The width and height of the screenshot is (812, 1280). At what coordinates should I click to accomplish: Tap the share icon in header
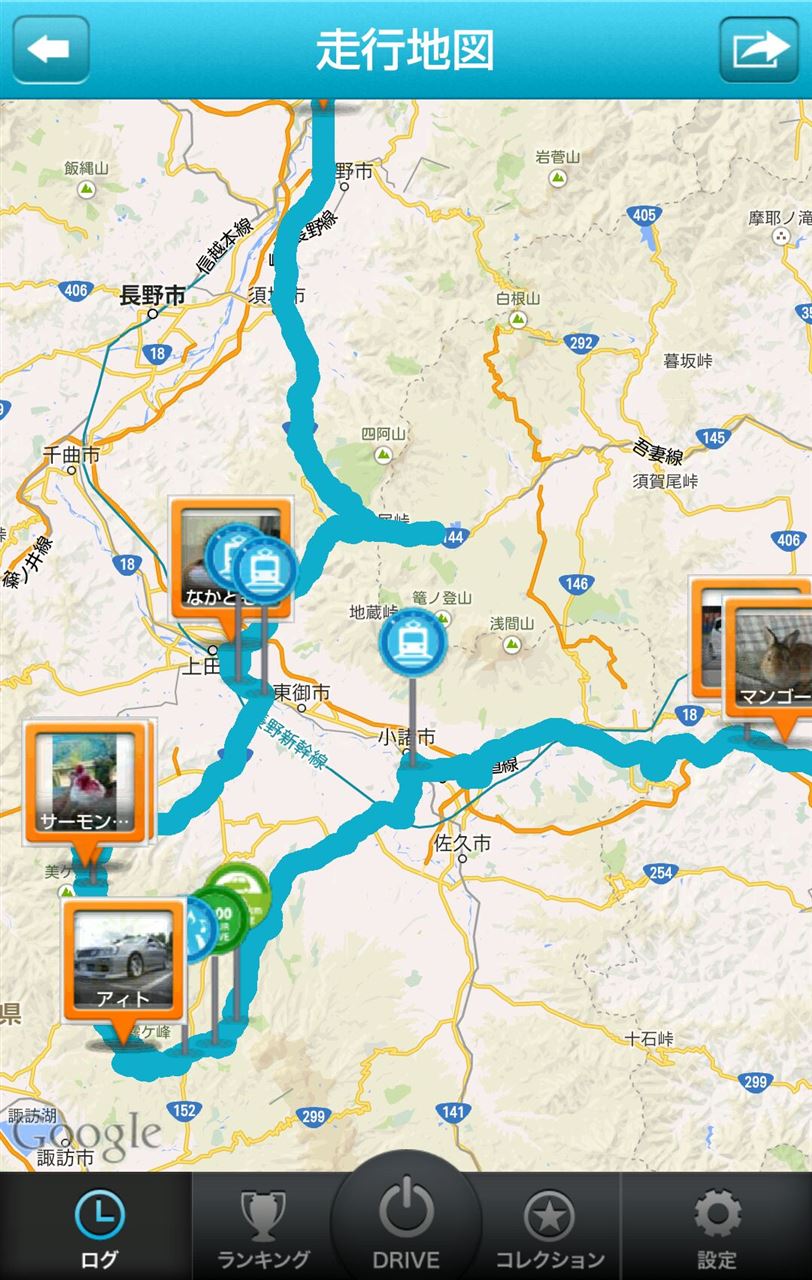759,49
